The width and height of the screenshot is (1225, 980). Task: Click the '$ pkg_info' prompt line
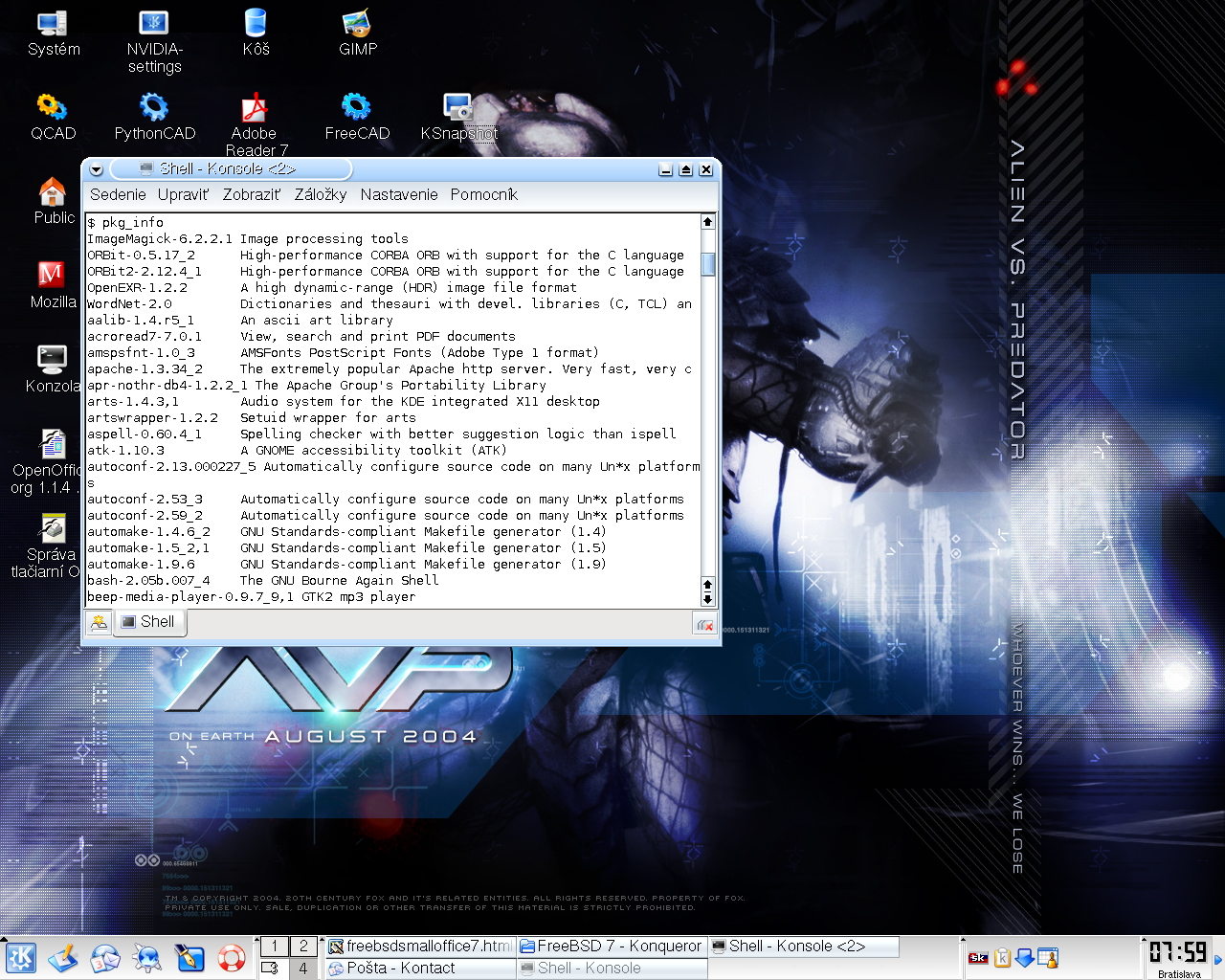(125, 222)
